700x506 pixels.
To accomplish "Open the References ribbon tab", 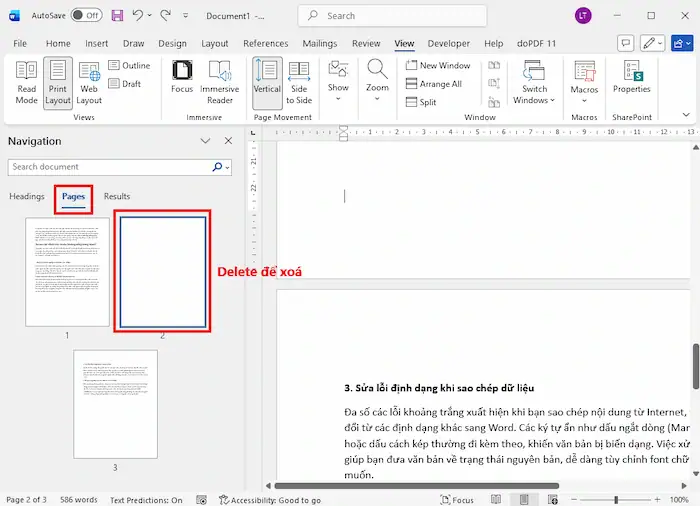I will pyautogui.click(x=265, y=44).
